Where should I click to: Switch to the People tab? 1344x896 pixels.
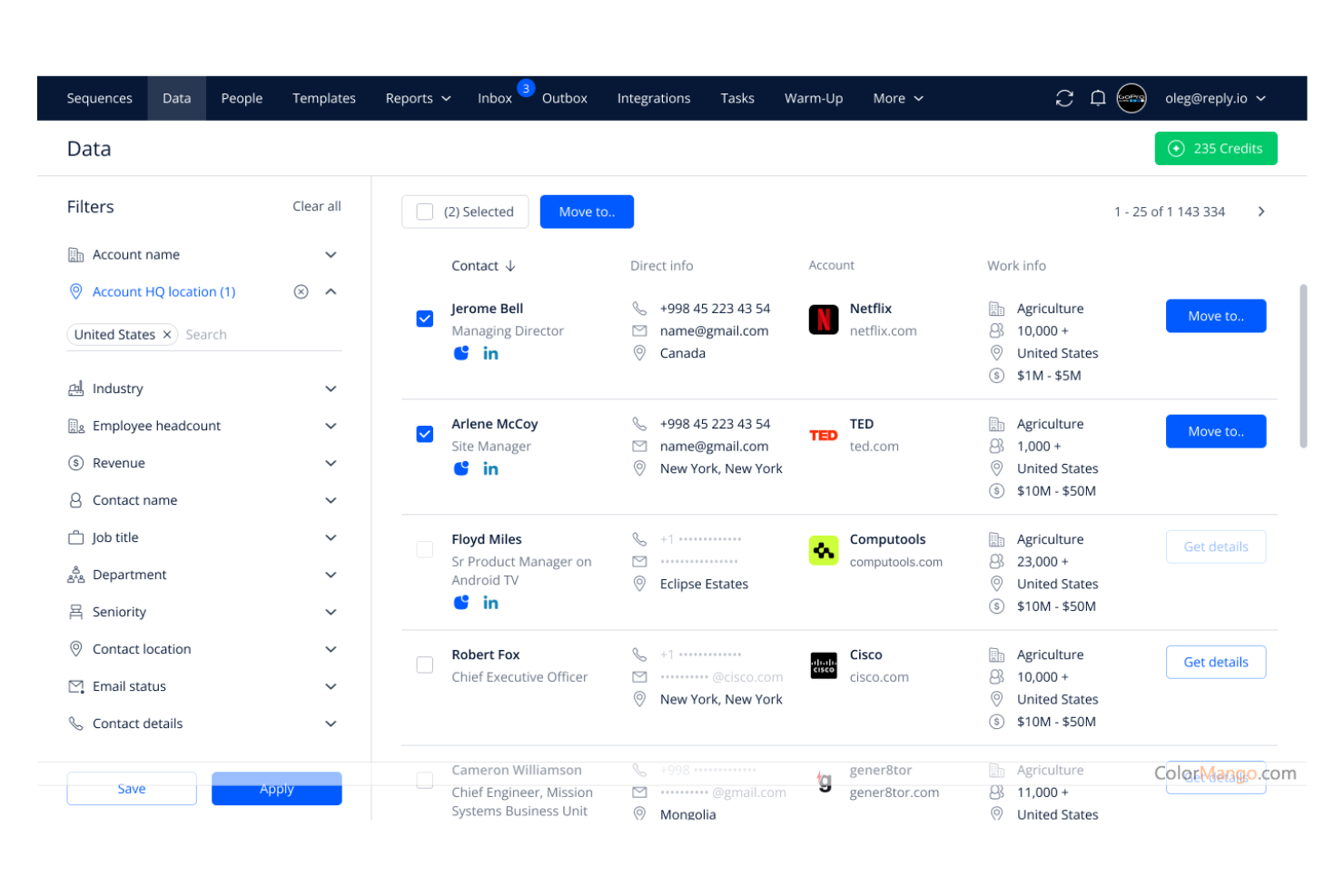tap(242, 98)
